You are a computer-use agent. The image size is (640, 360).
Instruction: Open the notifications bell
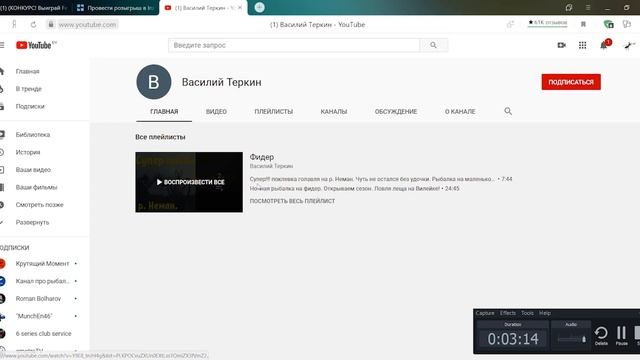coord(603,45)
